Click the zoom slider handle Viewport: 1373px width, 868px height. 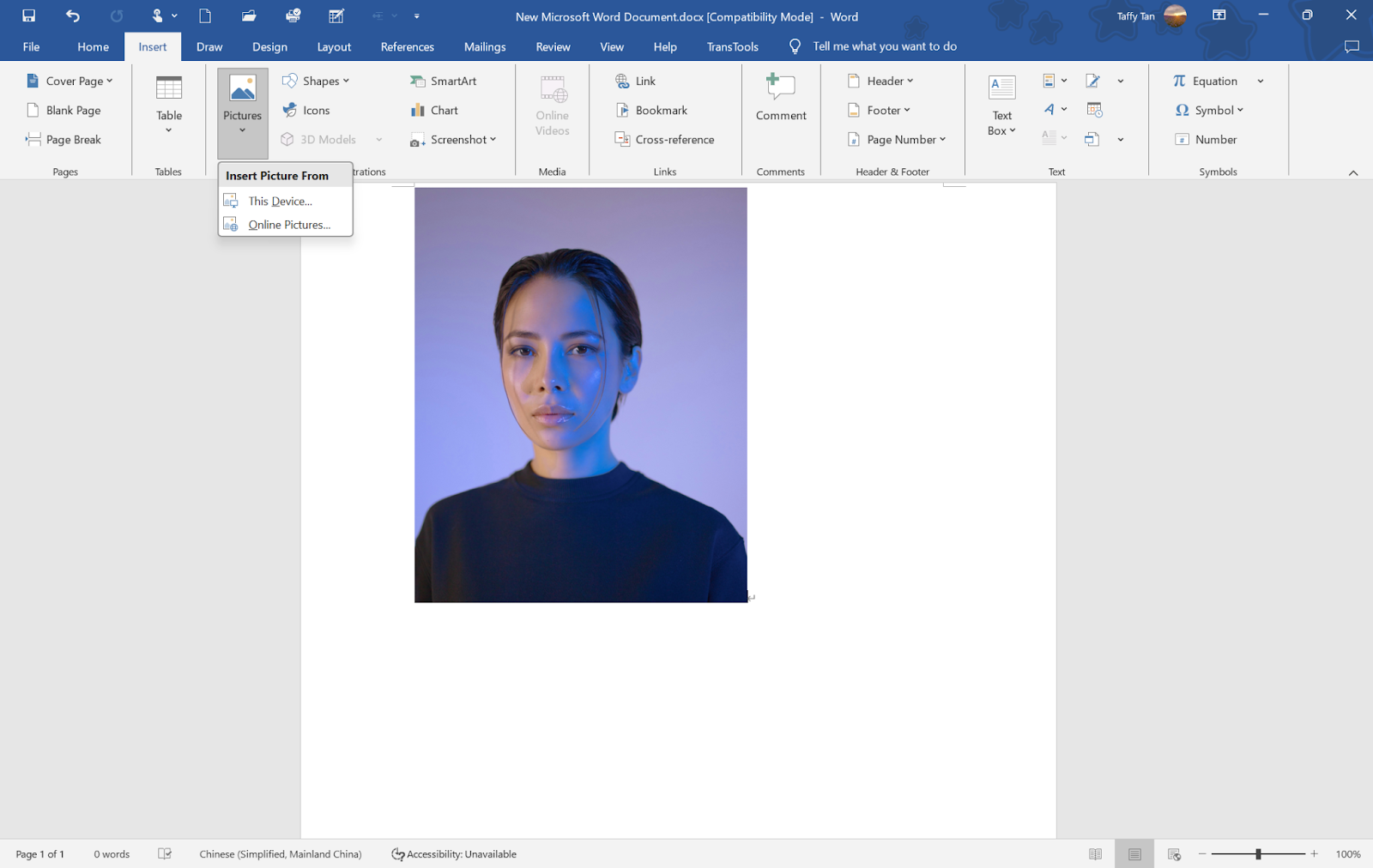(x=1258, y=854)
